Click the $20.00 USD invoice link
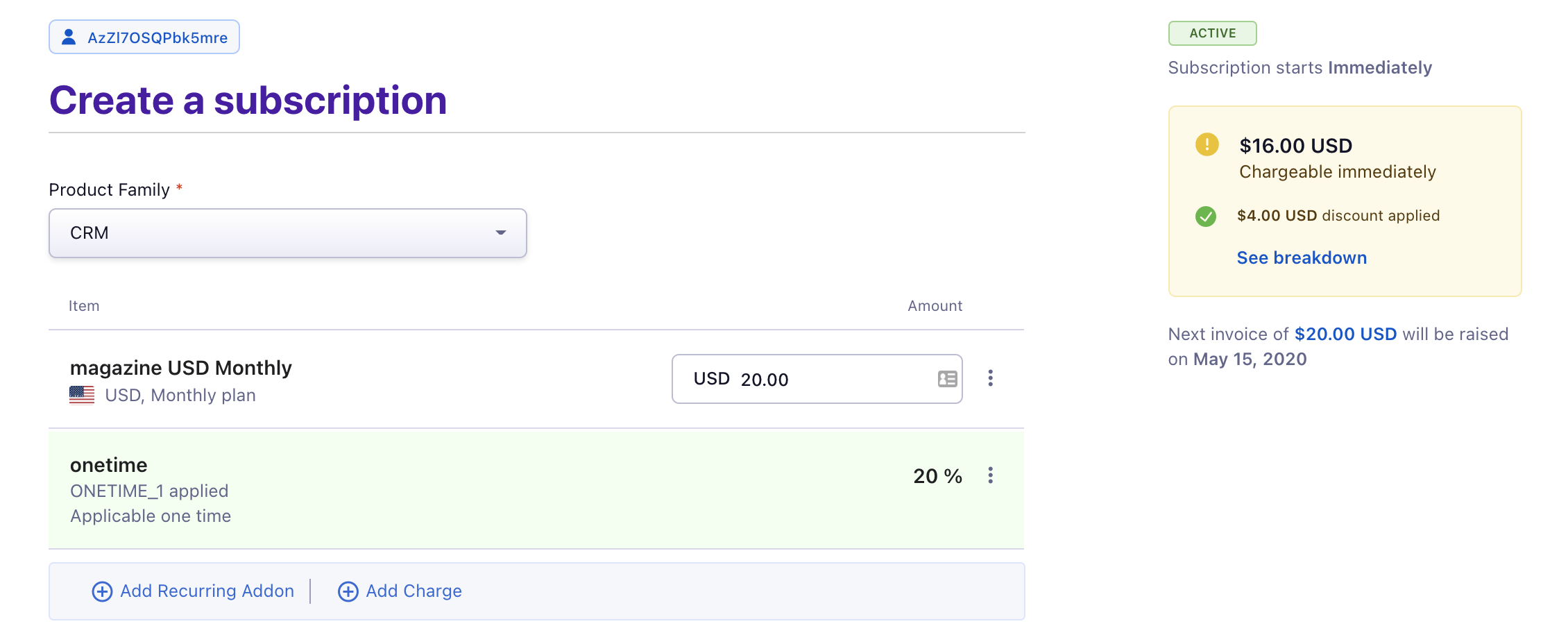Screen dimensions: 1568x626 (1345, 334)
